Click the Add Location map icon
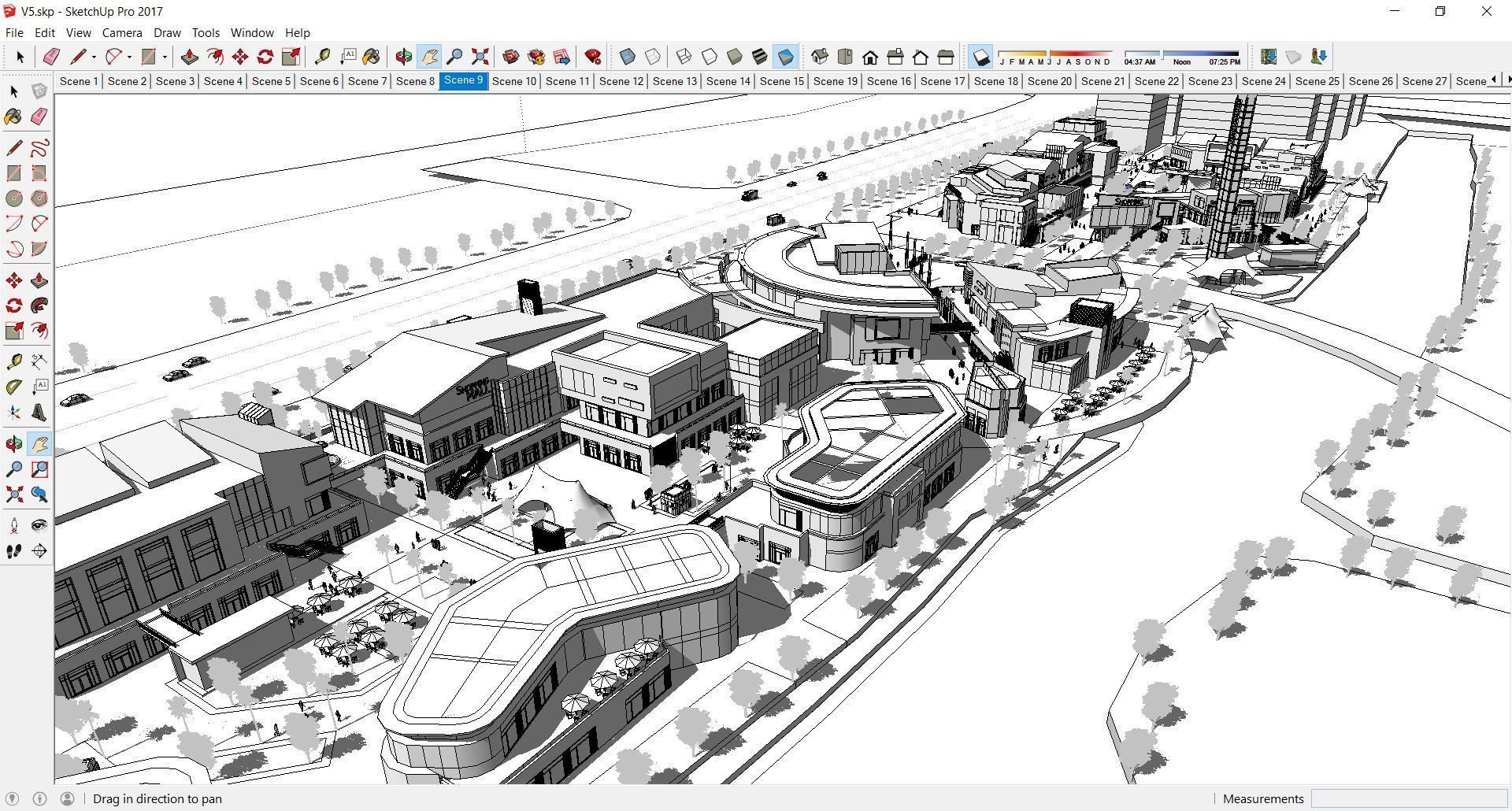The image size is (1512, 811). (x=1268, y=57)
